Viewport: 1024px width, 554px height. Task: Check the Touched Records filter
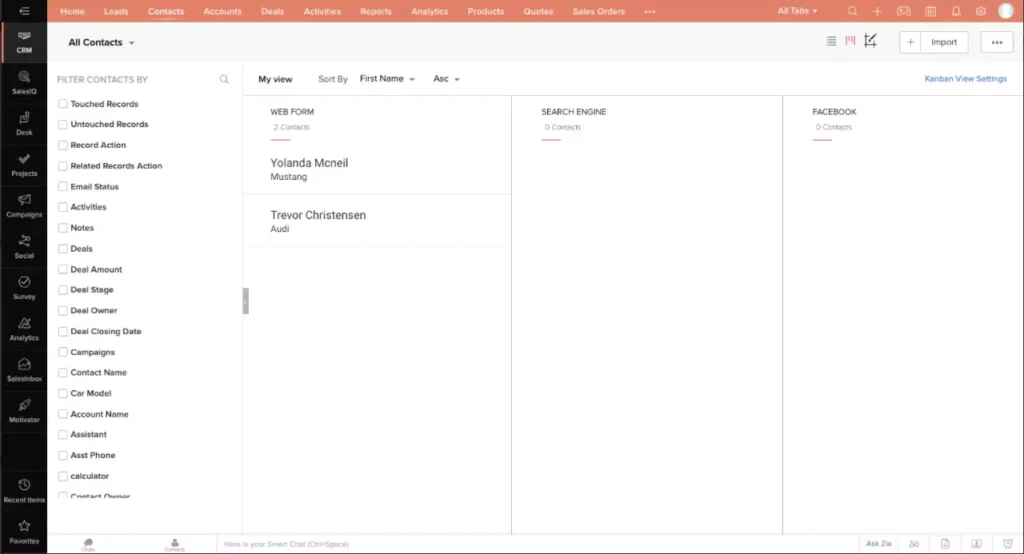[63, 104]
